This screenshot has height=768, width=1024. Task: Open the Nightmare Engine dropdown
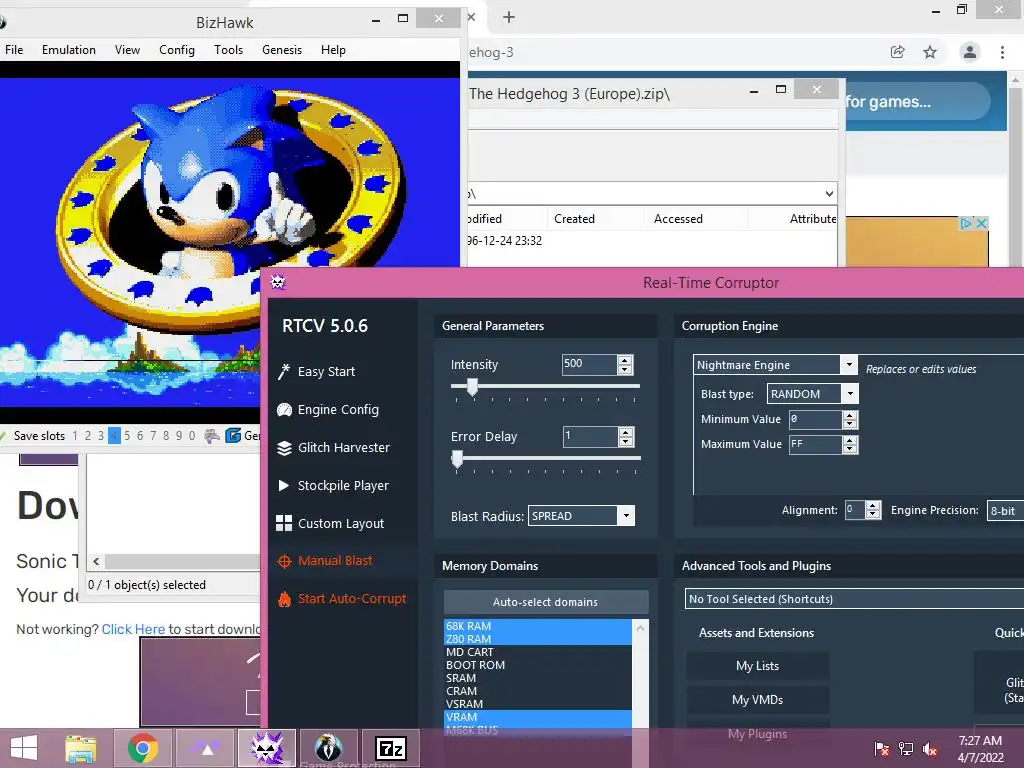(x=848, y=364)
